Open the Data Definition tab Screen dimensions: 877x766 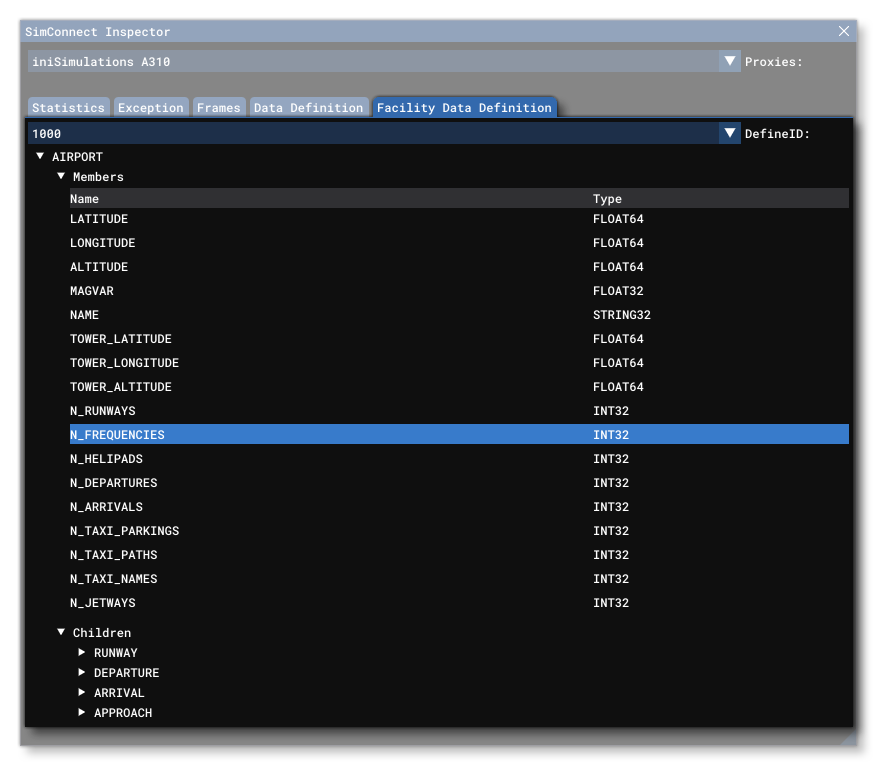pyautogui.click(x=308, y=107)
